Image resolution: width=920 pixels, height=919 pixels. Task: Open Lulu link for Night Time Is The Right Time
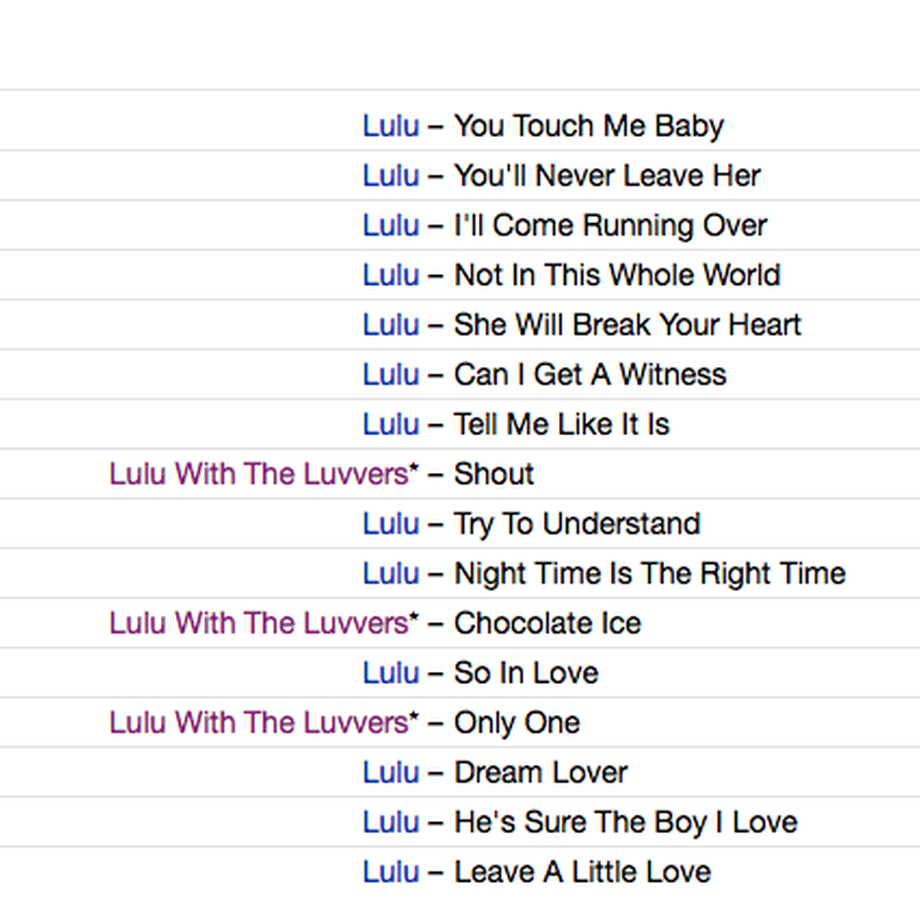391,573
